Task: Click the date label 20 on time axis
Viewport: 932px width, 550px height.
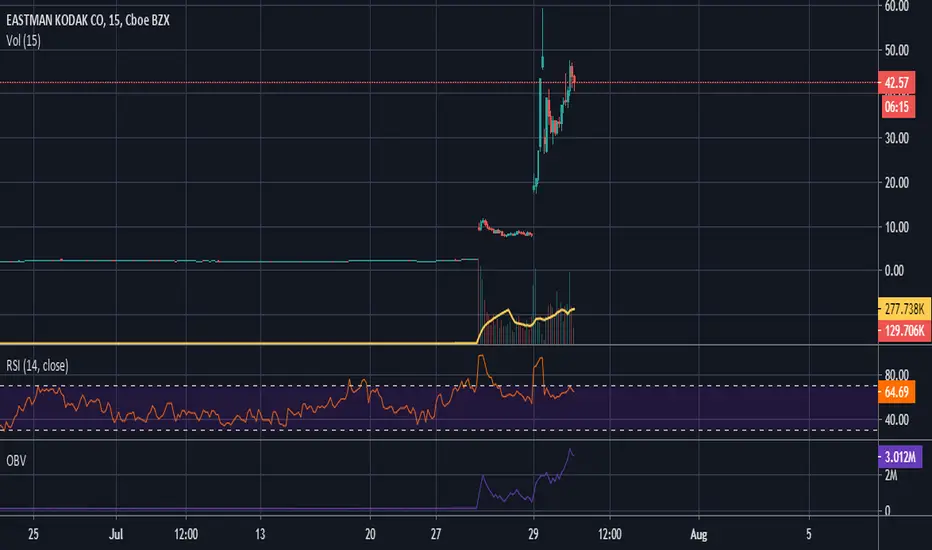Action: pyautogui.click(x=370, y=534)
